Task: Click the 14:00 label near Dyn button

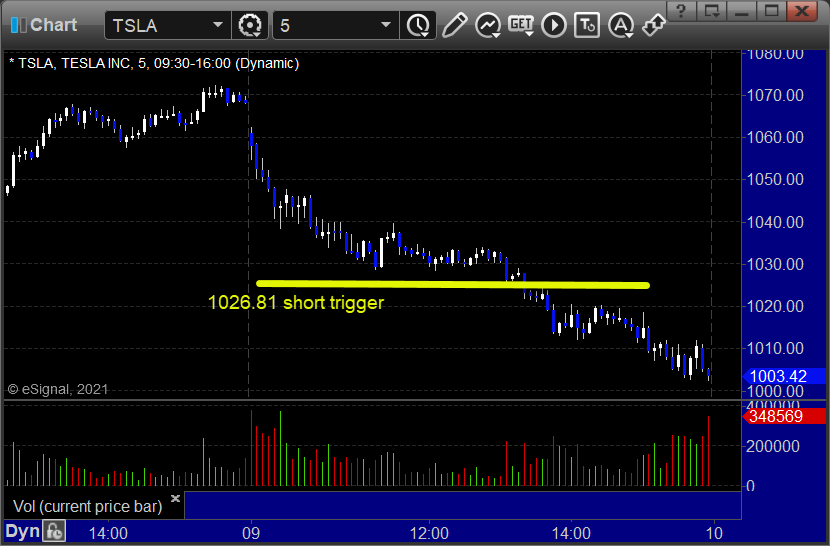Action: (108, 533)
